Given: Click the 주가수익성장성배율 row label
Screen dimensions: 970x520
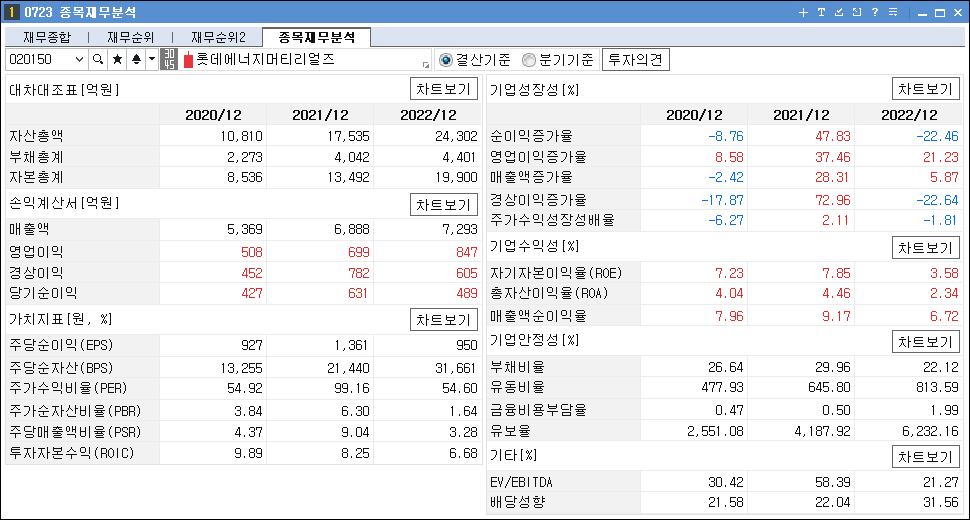Looking at the screenshot, I should coord(552,220).
